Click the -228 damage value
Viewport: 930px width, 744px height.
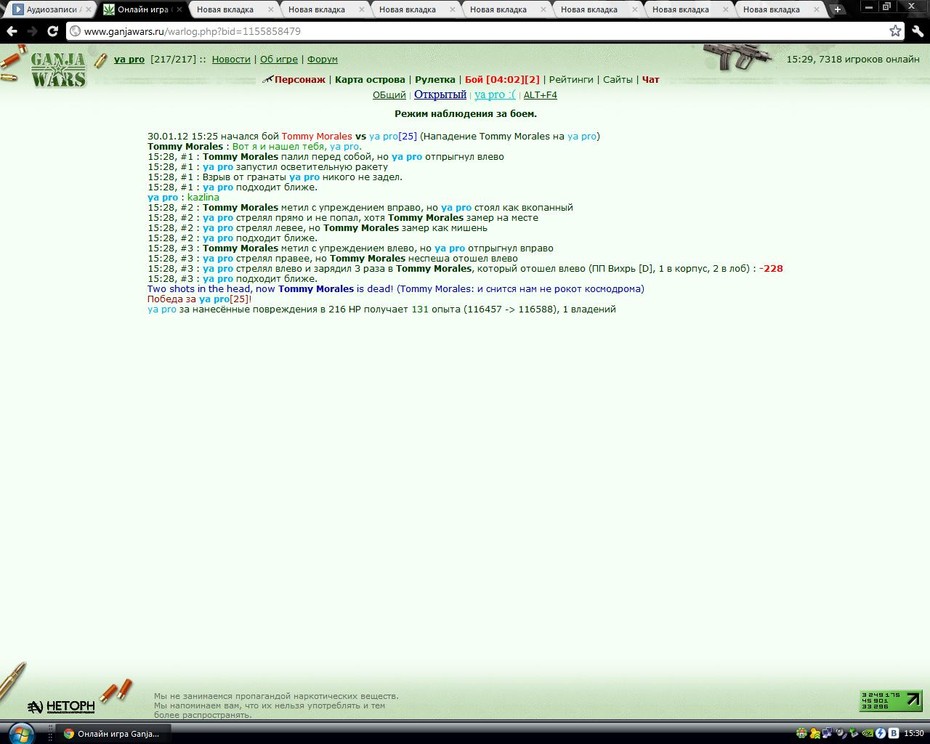click(771, 269)
